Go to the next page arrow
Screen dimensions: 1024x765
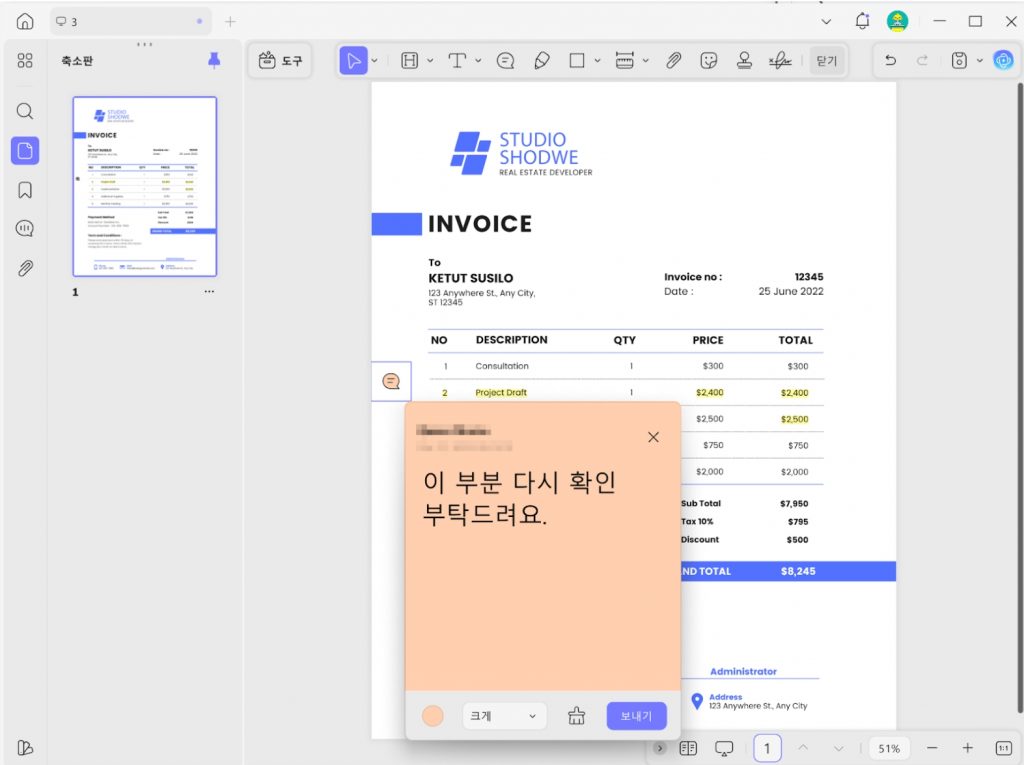pos(839,748)
